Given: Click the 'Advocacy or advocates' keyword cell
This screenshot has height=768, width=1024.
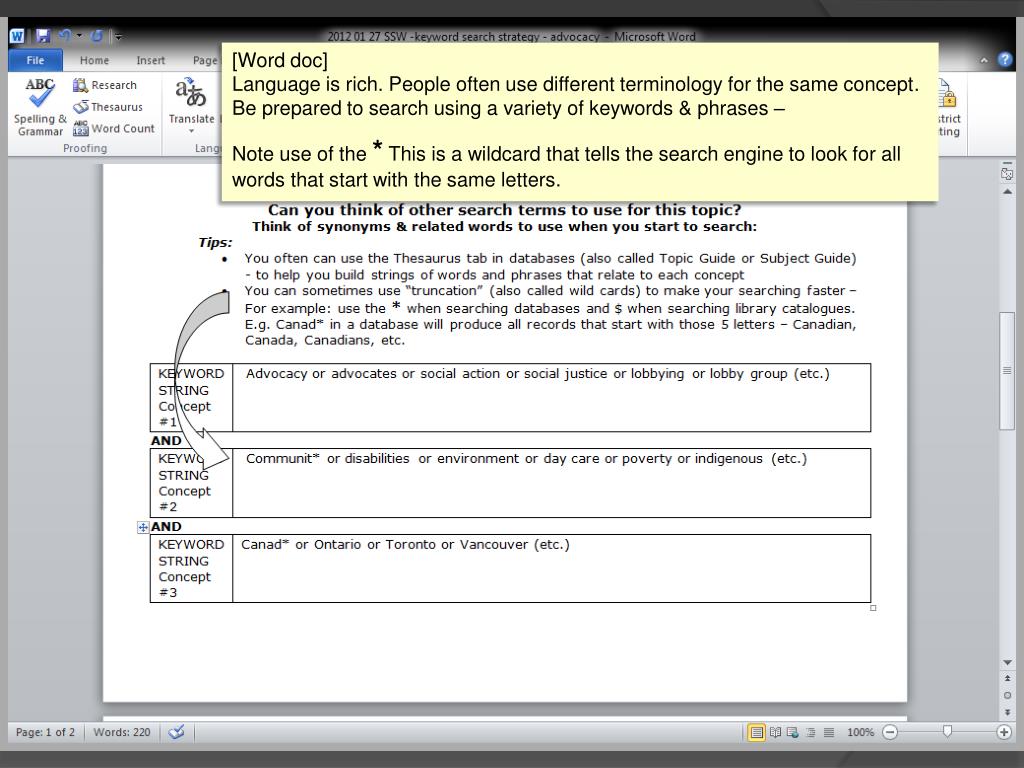Looking at the screenshot, I should pyautogui.click(x=552, y=398).
